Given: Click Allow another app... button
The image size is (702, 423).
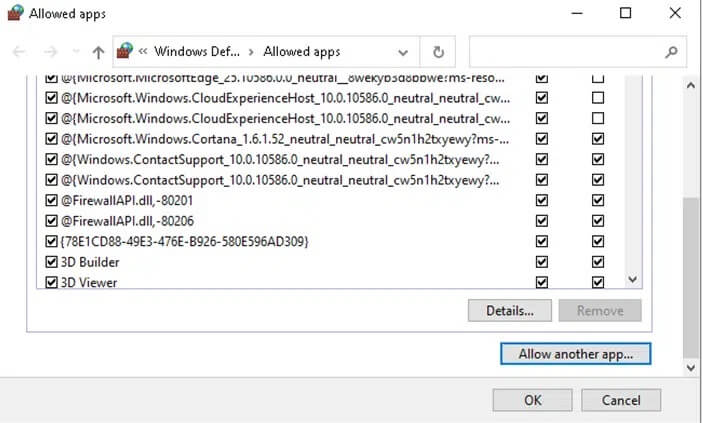Looking at the screenshot, I should click(x=575, y=354).
